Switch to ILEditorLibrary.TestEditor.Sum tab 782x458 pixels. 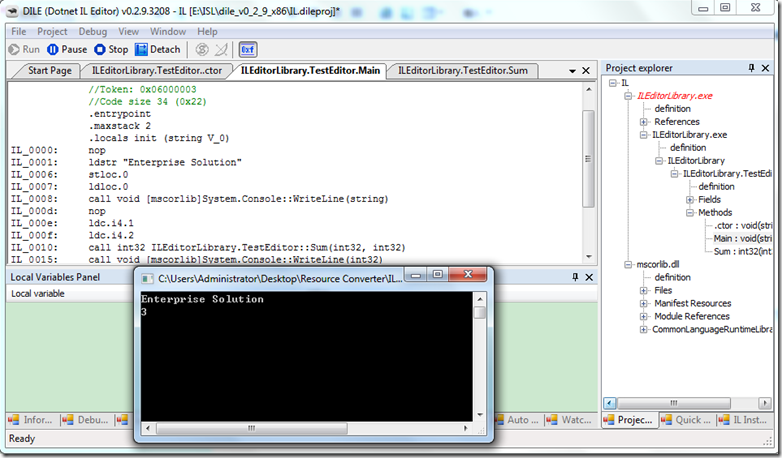[x=462, y=70]
